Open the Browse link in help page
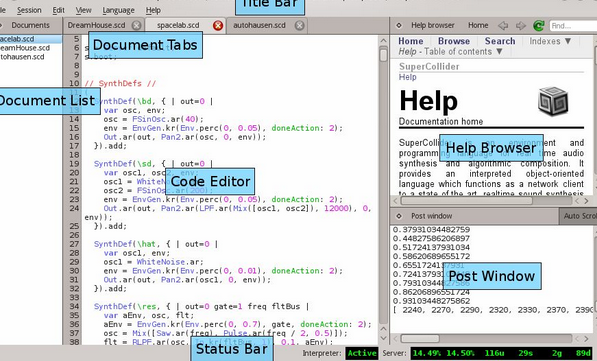The image size is (597, 361). [x=454, y=41]
